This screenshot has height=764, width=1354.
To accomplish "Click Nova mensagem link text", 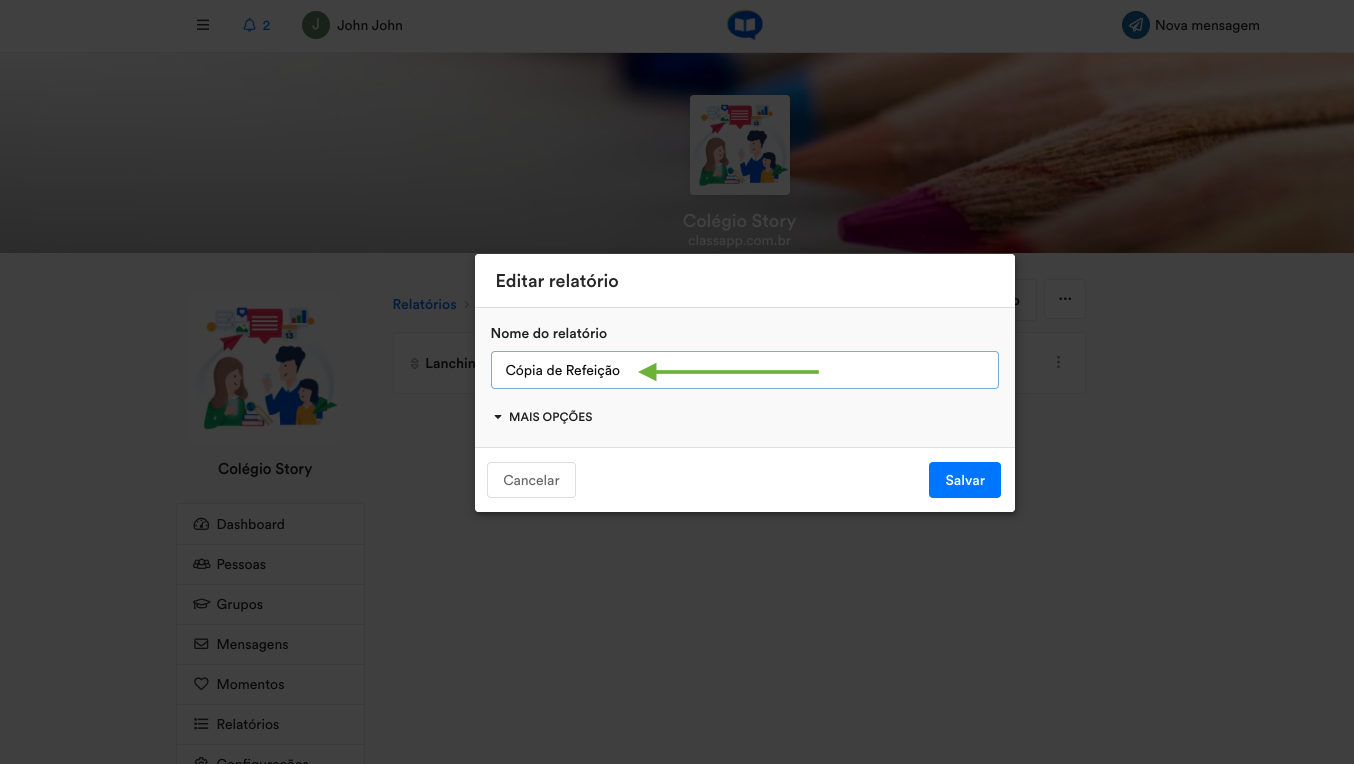I will (x=1207, y=25).
